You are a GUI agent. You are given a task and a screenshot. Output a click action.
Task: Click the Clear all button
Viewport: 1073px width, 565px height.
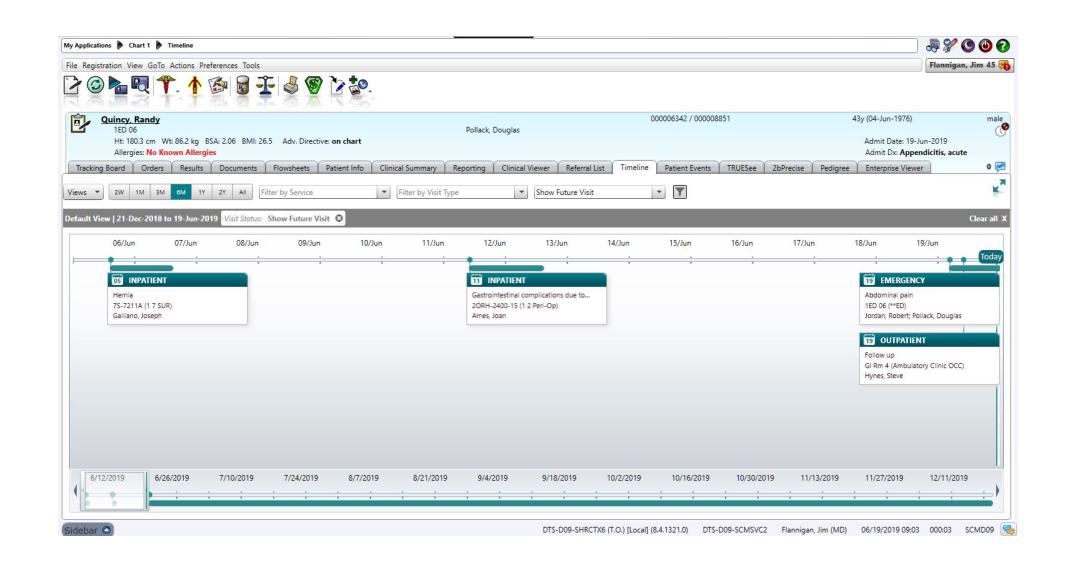(988, 218)
